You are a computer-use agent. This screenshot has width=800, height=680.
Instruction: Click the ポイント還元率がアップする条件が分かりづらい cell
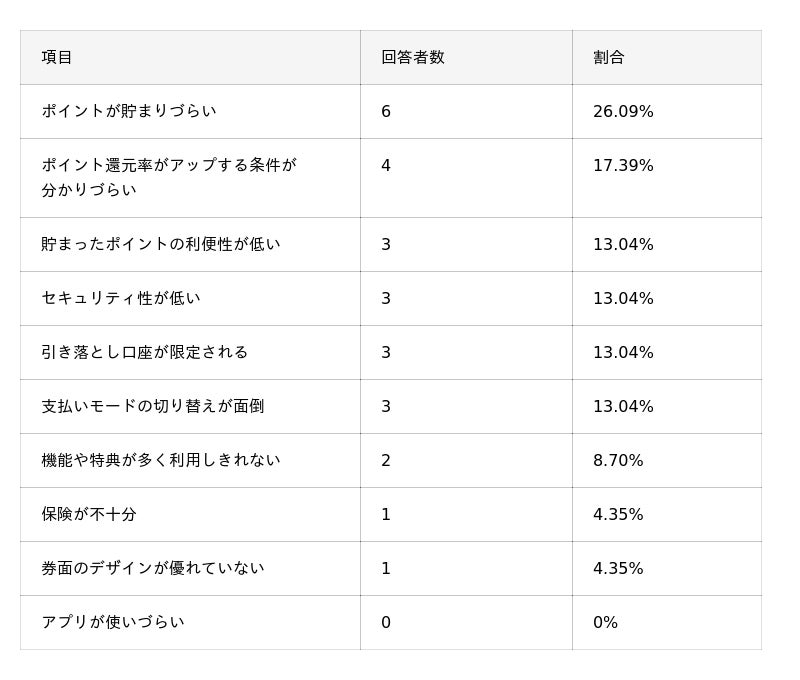point(168,178)
